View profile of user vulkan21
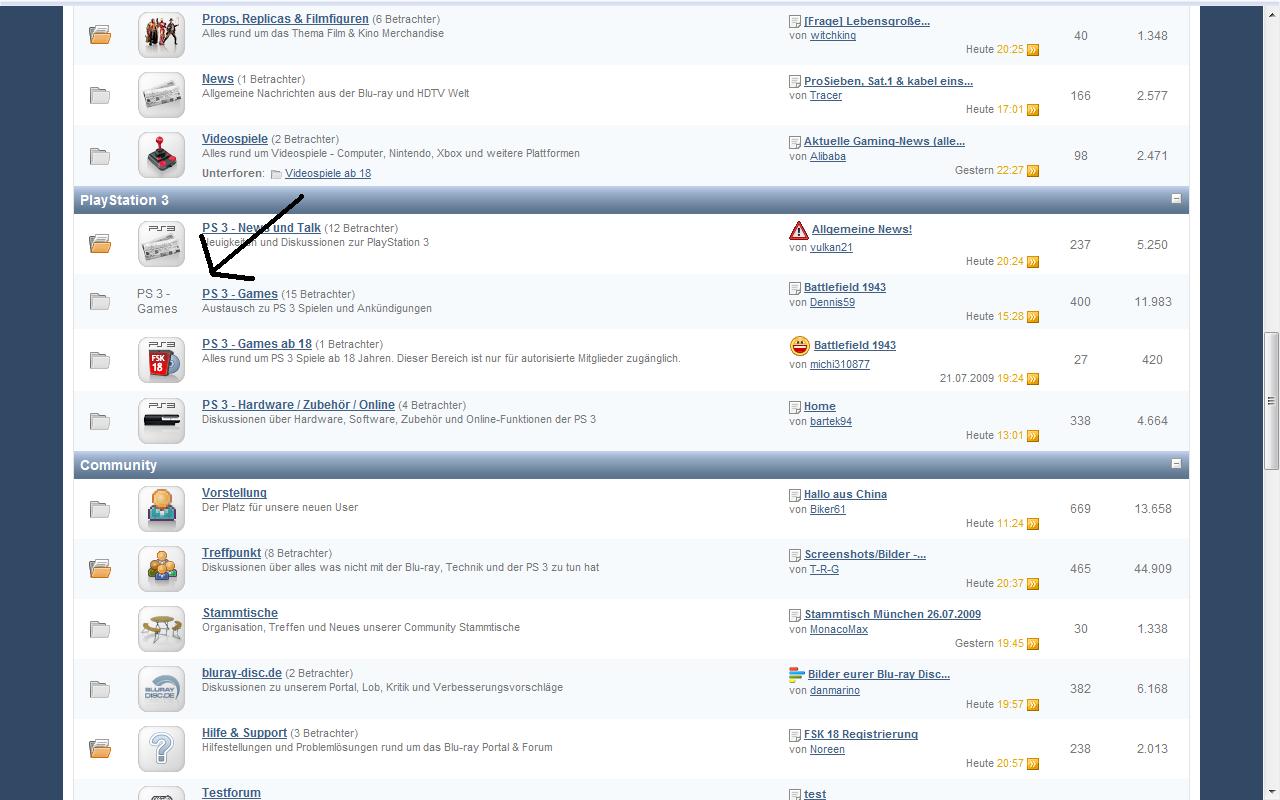 point(831,247)
